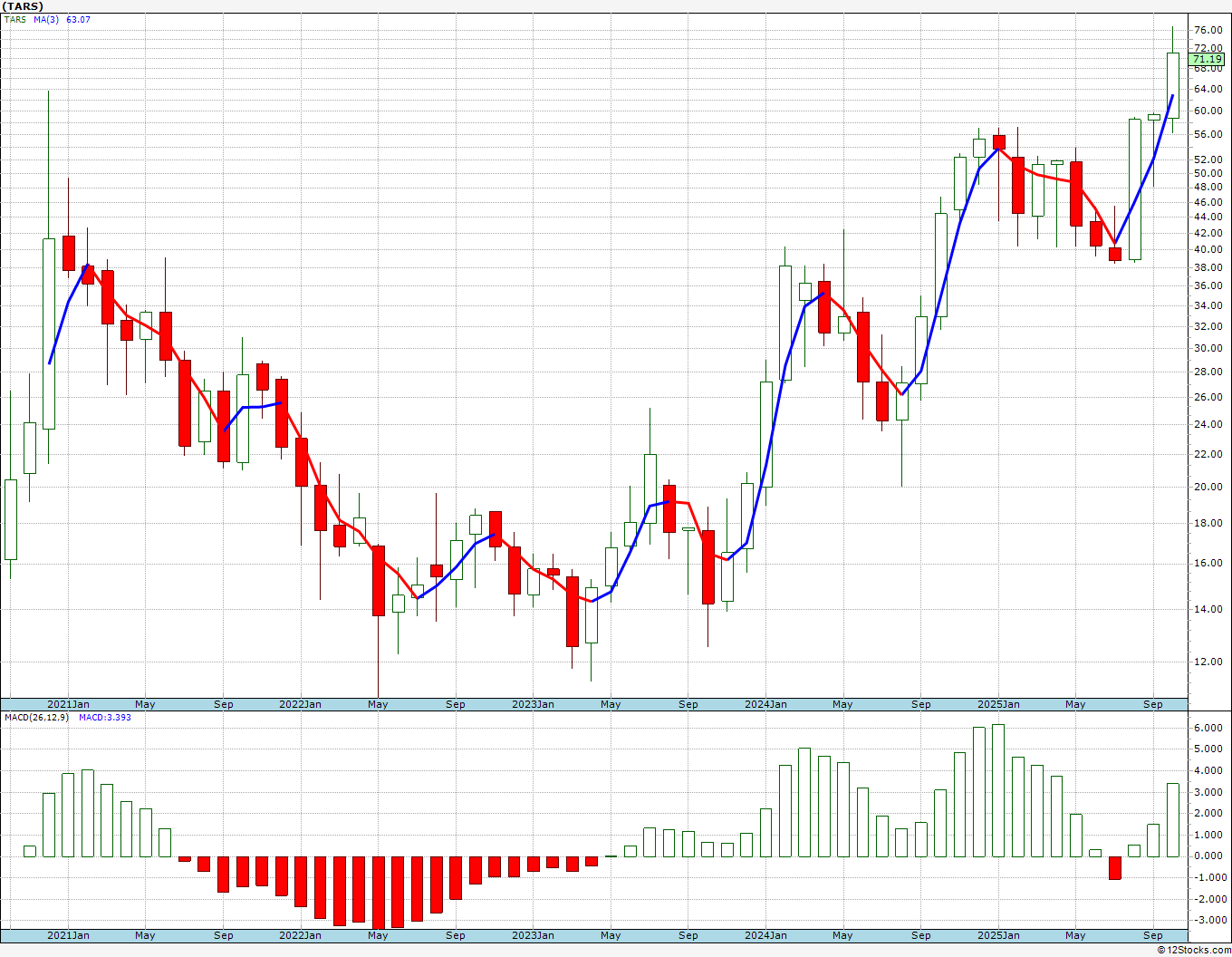Select the TARS legend label
The width and height of the screenshot is (1232, 957).
pos(15,19)
